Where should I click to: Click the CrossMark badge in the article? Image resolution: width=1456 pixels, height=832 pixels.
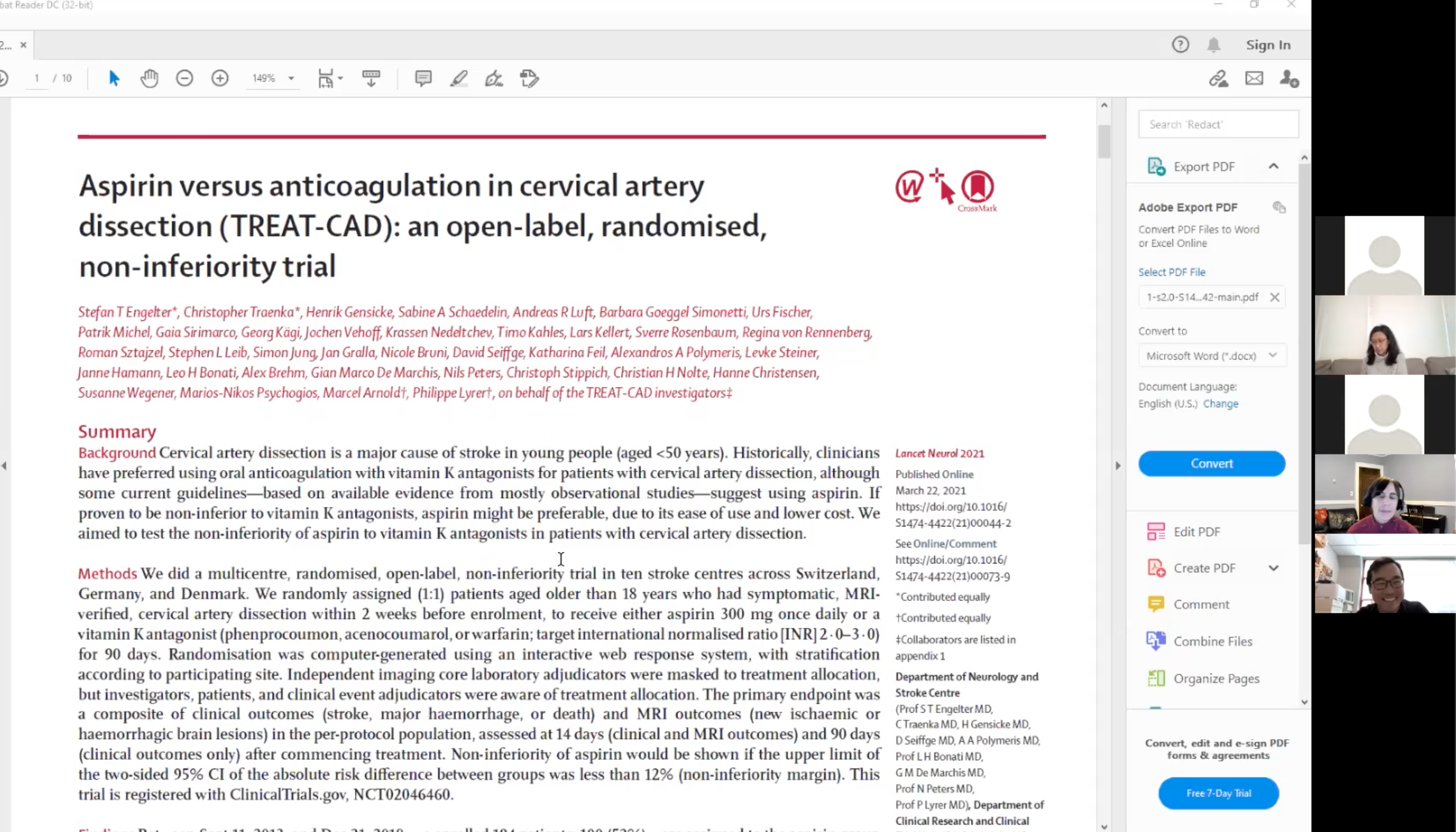(x=978, y=190)
